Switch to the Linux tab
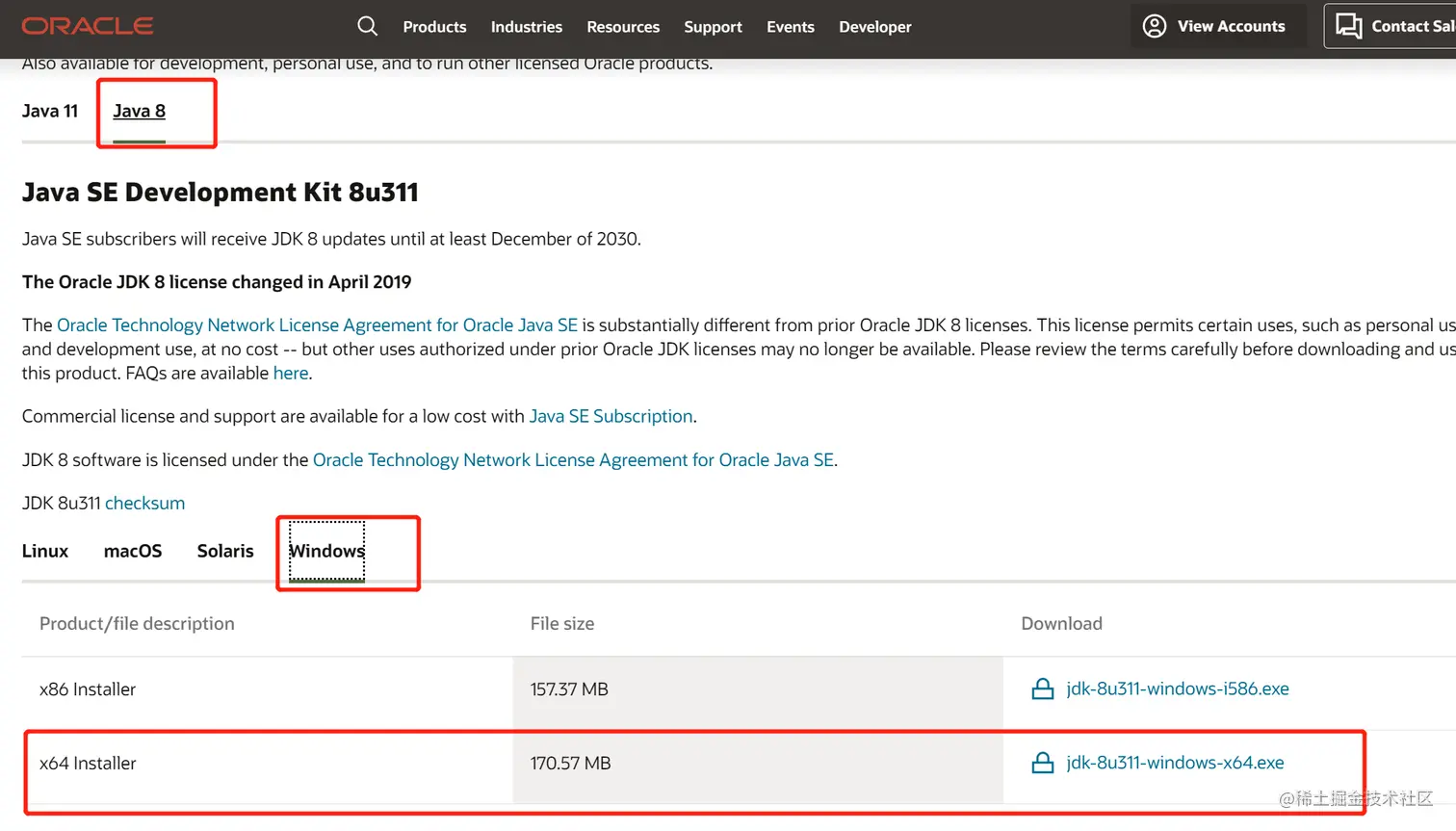1456x831 pixels. (x=45, y=551)
